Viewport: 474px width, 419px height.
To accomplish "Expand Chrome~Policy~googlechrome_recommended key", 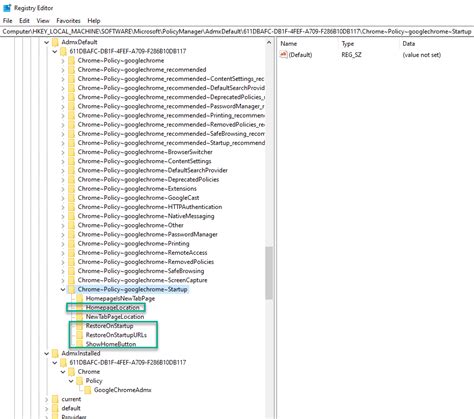I will tap(63, 70).
